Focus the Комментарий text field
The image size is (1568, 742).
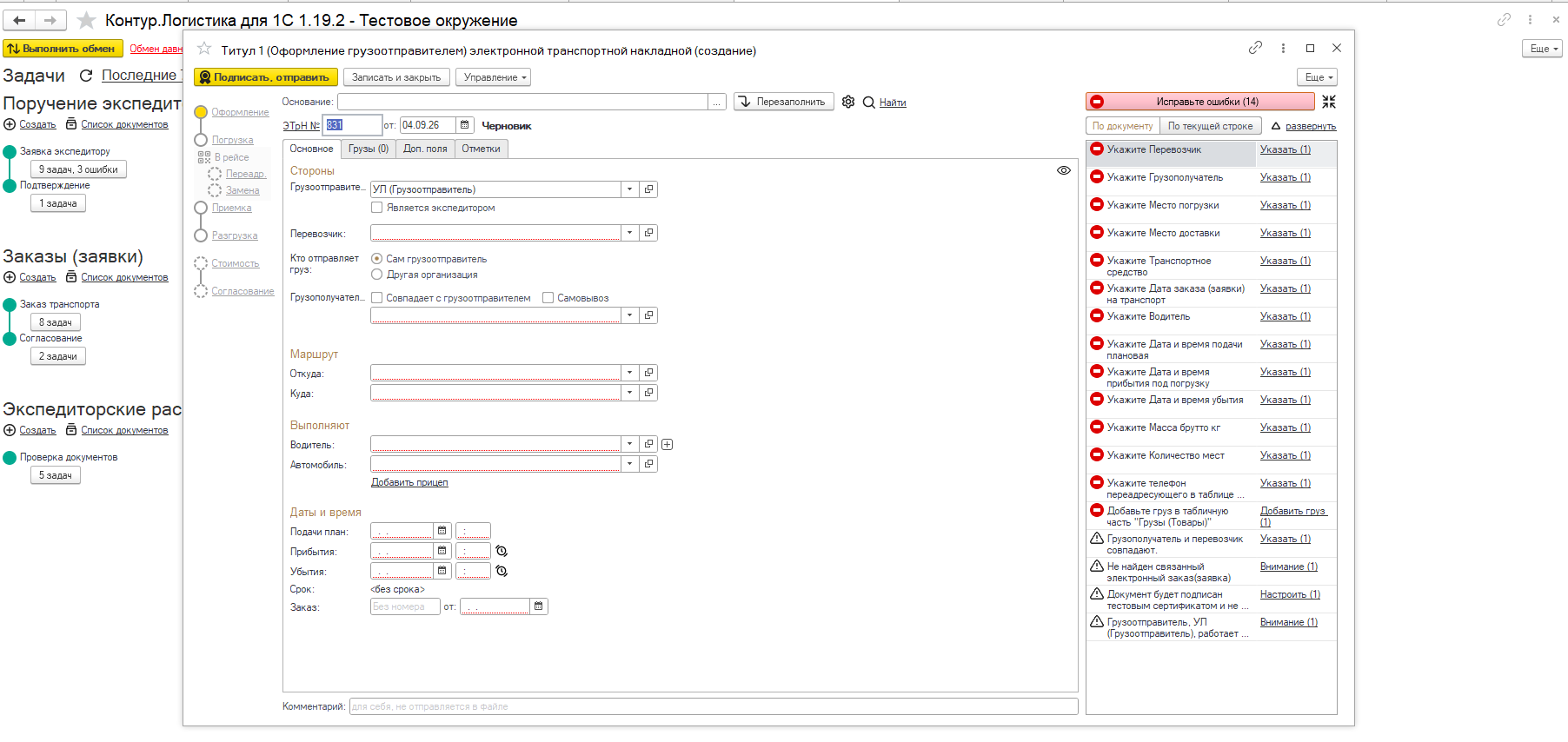pos(714,706)
